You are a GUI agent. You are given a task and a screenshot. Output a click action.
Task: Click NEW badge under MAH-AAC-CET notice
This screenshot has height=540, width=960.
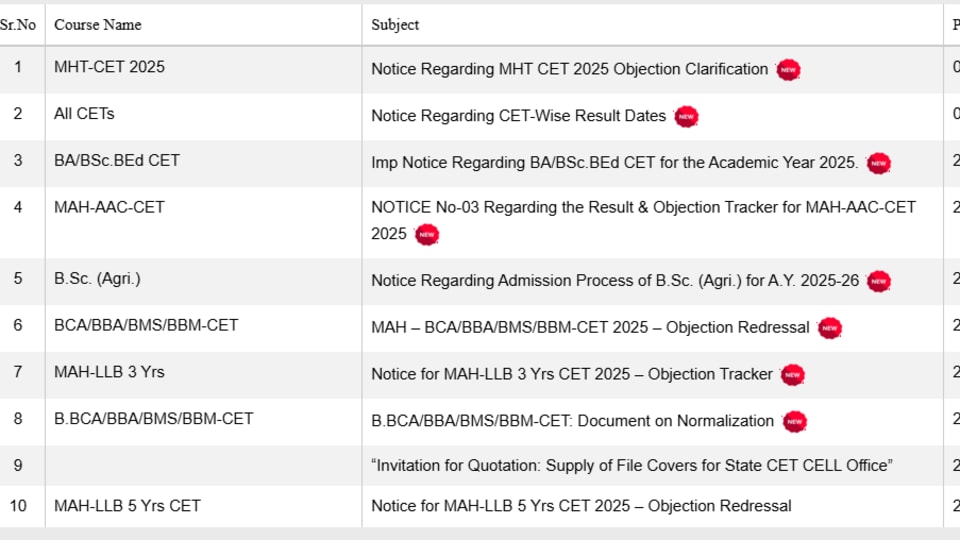427,234
